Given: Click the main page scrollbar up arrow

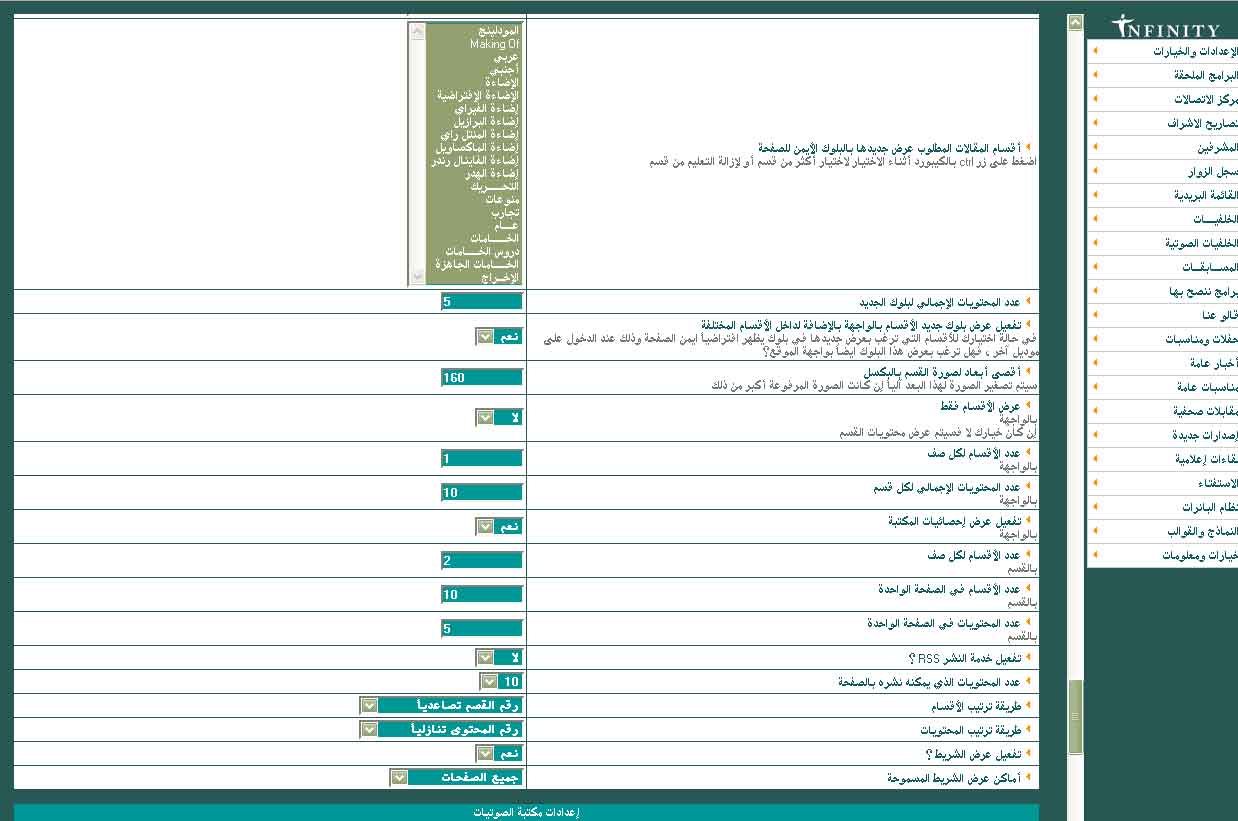Looking at the screenshot, I should [x=1076, y=22].
